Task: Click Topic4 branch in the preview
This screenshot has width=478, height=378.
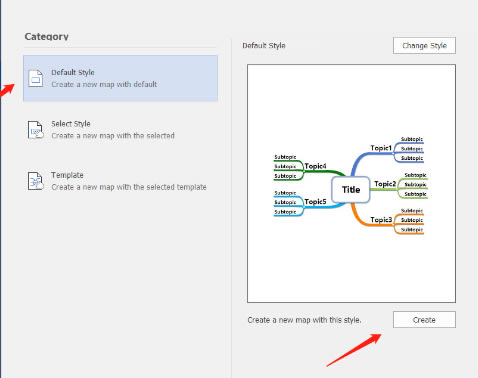Action: click(315, 166)
